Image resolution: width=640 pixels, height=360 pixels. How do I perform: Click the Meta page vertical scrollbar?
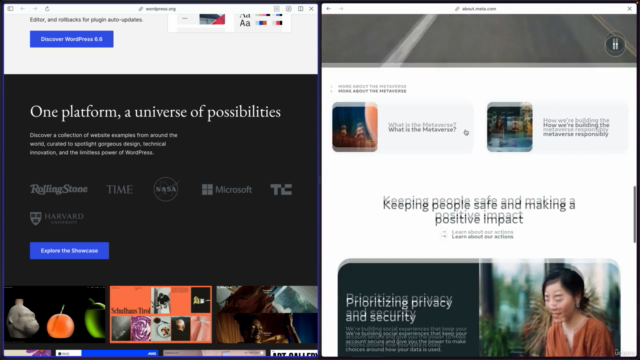click(634, 214)
